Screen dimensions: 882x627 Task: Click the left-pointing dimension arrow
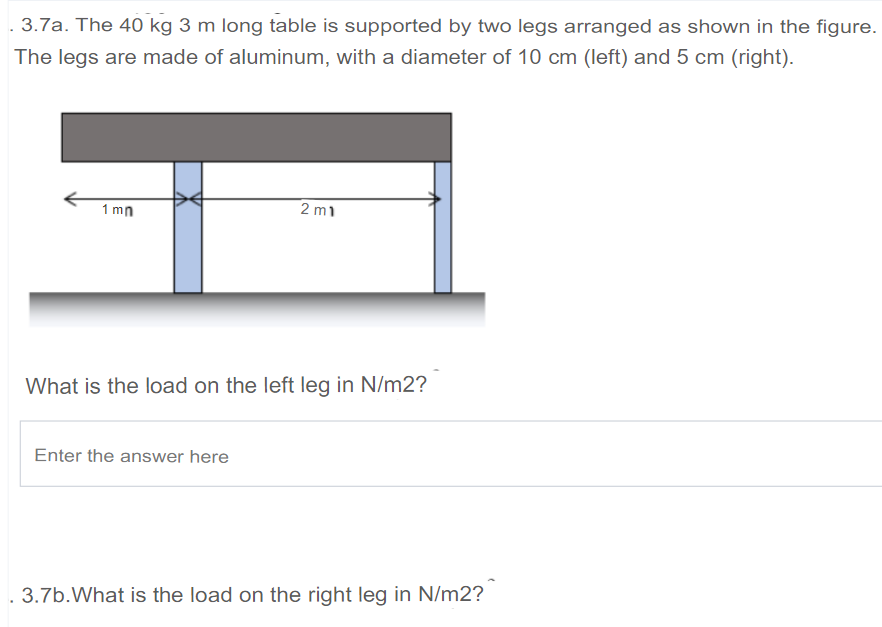coord(70,198)
